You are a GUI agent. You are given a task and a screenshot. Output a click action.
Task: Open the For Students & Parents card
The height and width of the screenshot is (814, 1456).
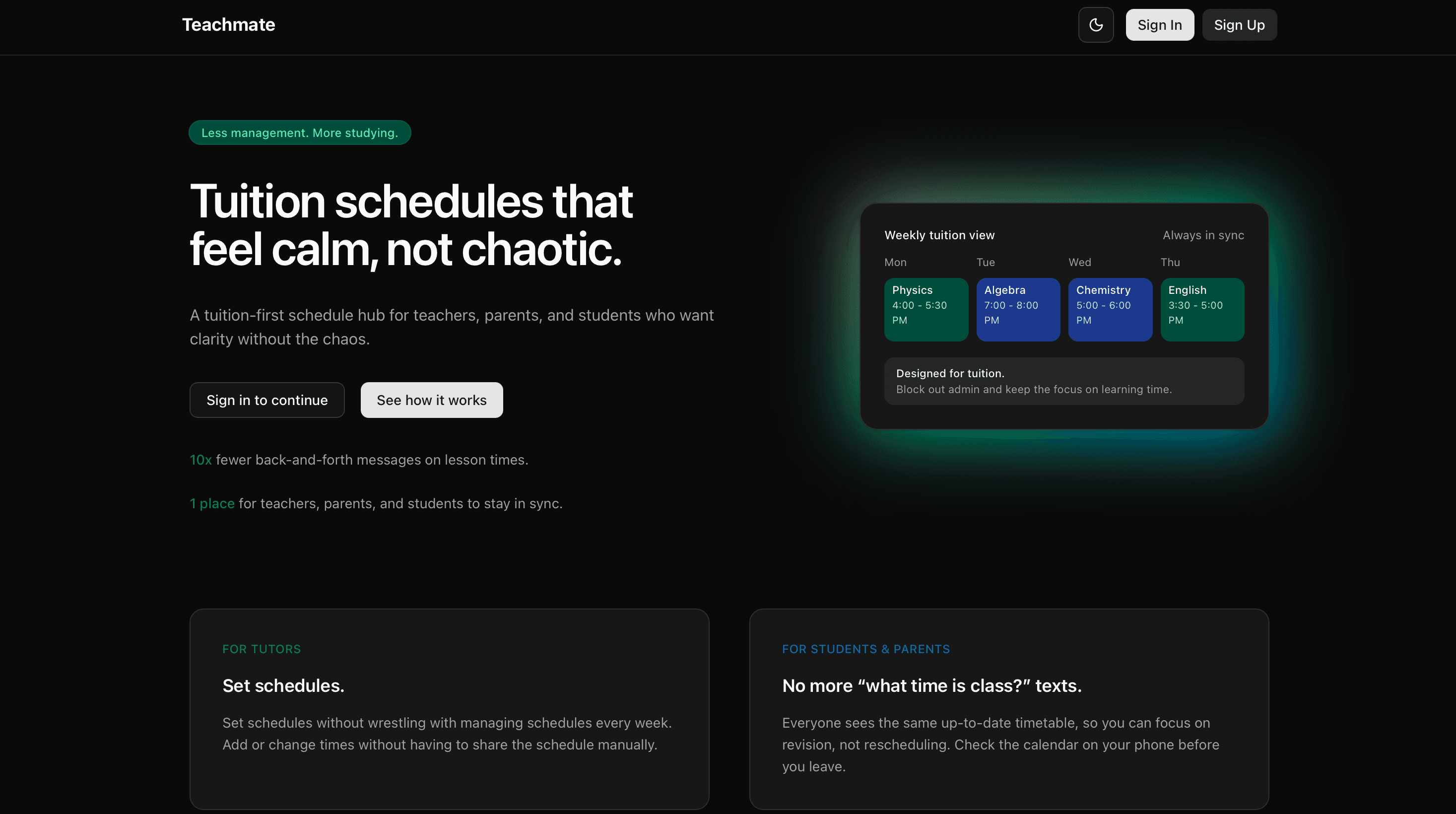click(1008, 709)
